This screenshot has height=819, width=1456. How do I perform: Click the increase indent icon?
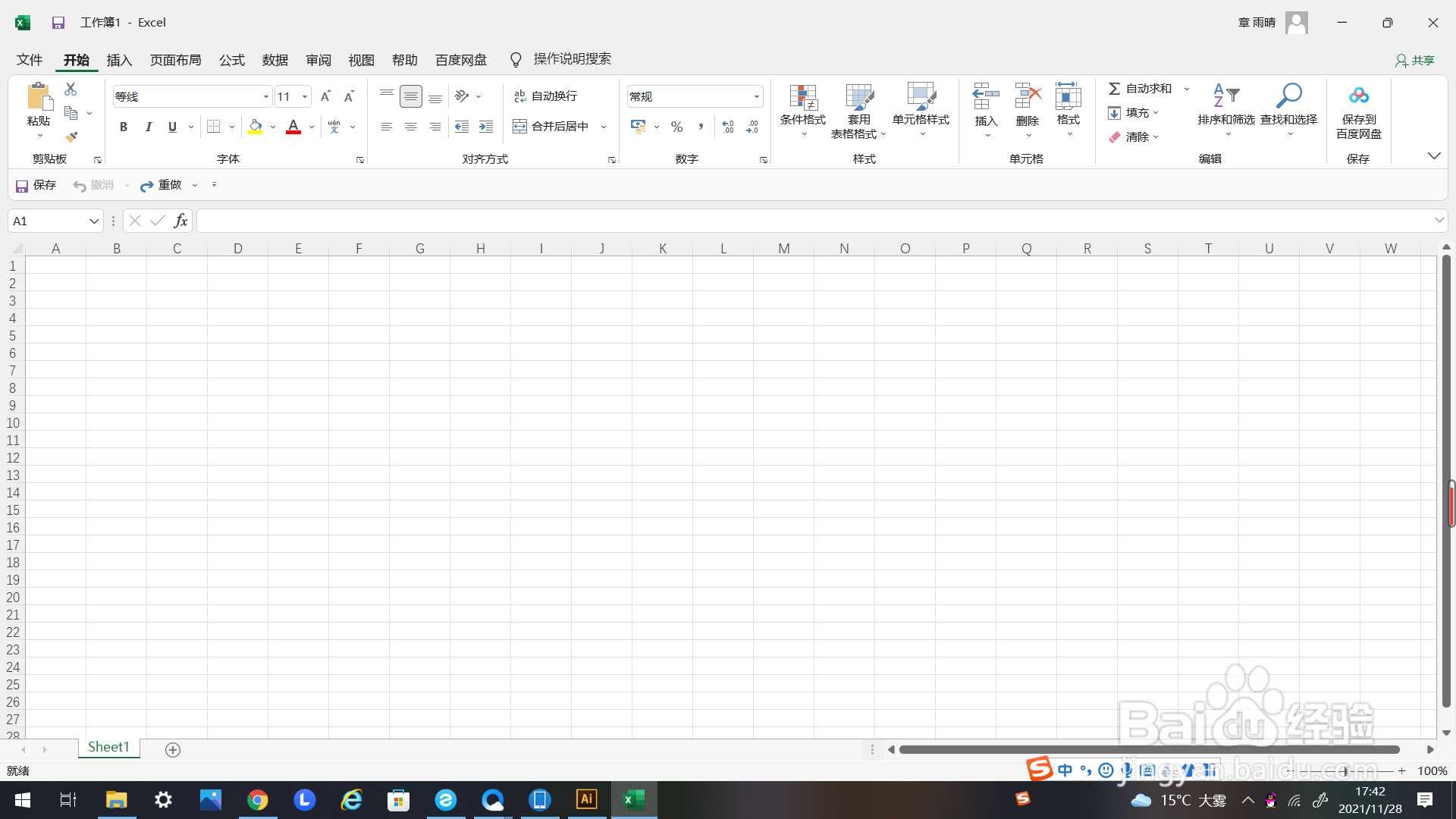(x=486, y=127)
